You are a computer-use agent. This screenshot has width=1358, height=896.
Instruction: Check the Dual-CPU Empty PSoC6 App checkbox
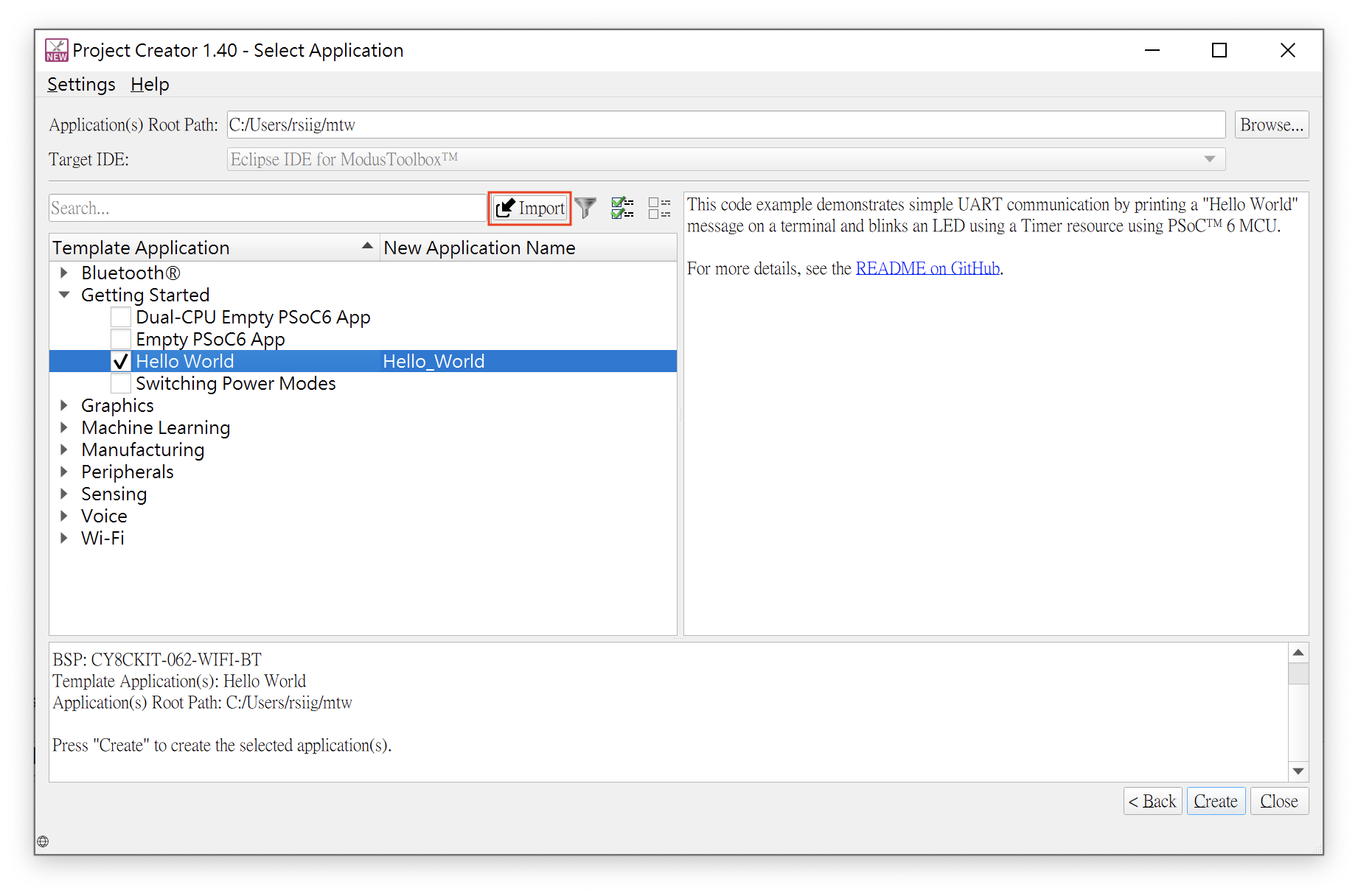coord(121,318)
